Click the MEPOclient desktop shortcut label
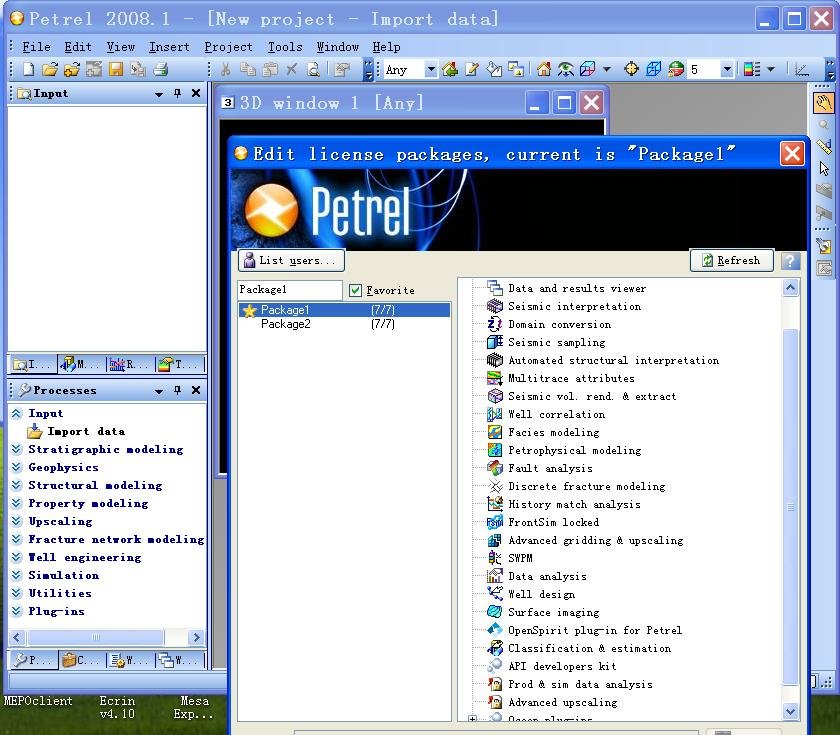Image resolution: width=840 pixels, height=735 pixels. click(x=38, y=701)
